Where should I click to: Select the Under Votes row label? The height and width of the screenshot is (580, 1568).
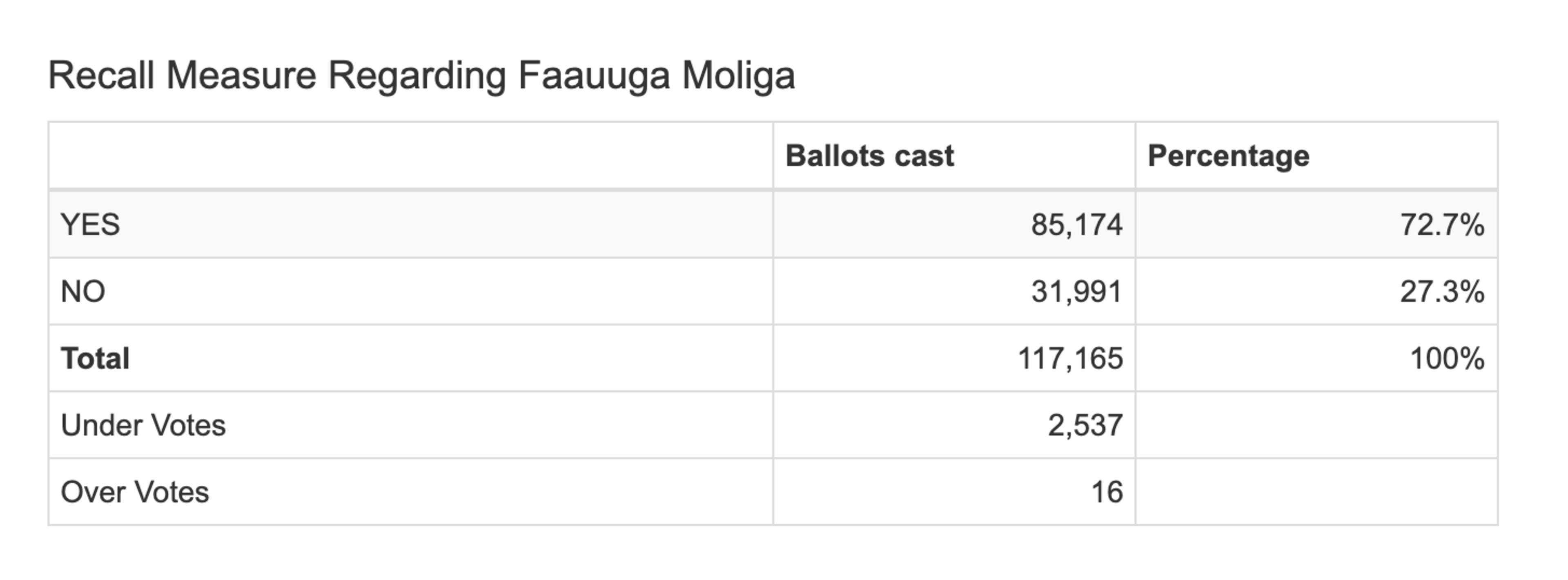coord(143,425)
